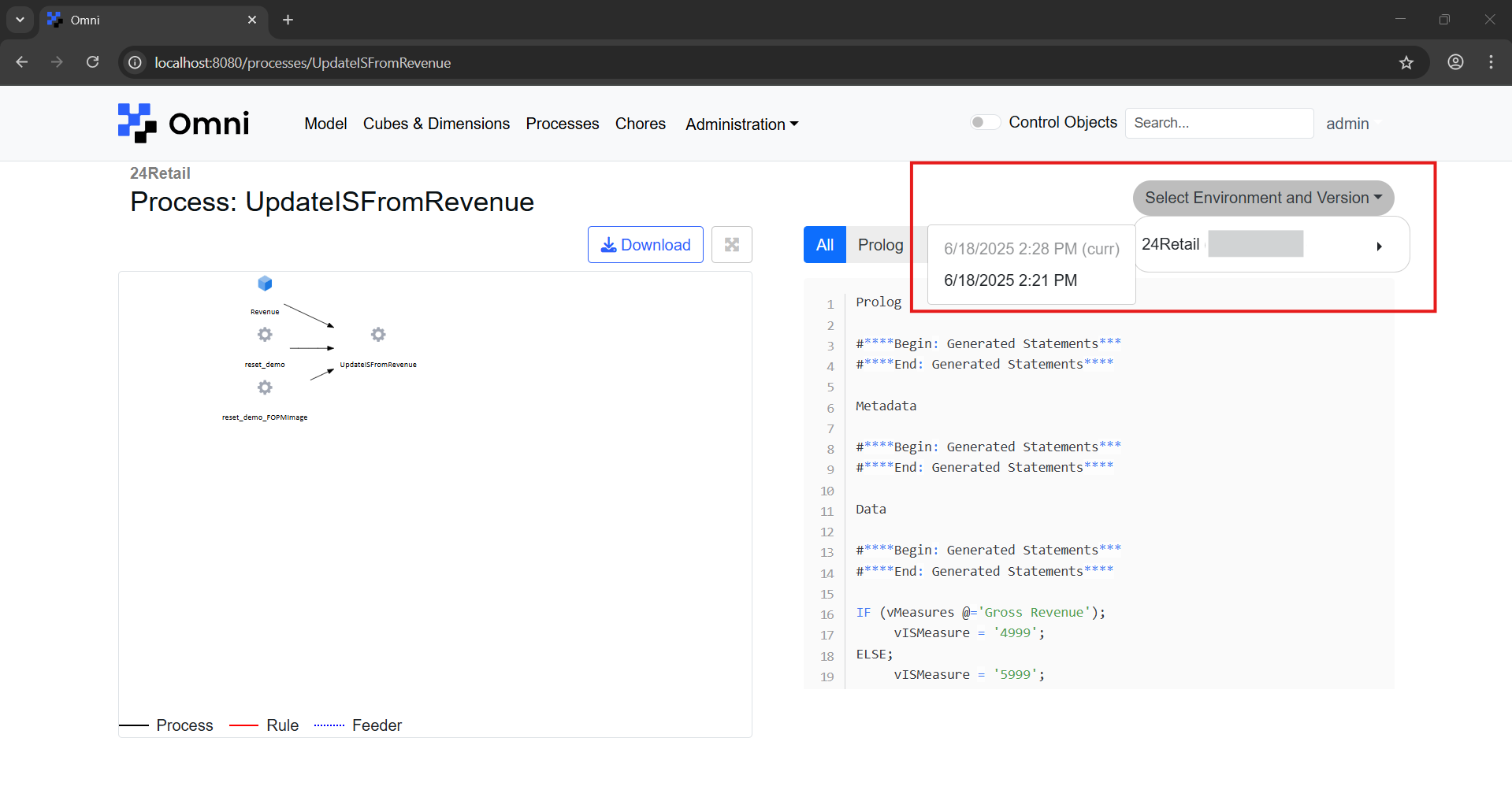Click the Omni logo in the header
The image size is (1512, 801).
[x=184, y=124]
